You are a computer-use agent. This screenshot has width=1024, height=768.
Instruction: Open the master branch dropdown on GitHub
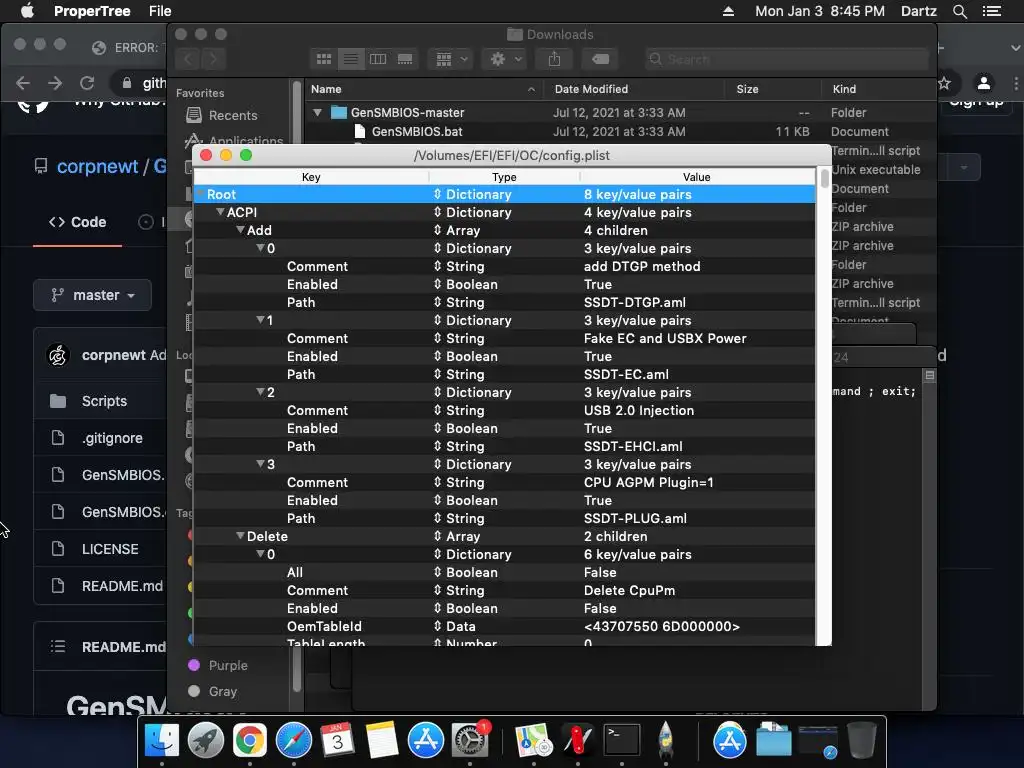pos(93,295)
